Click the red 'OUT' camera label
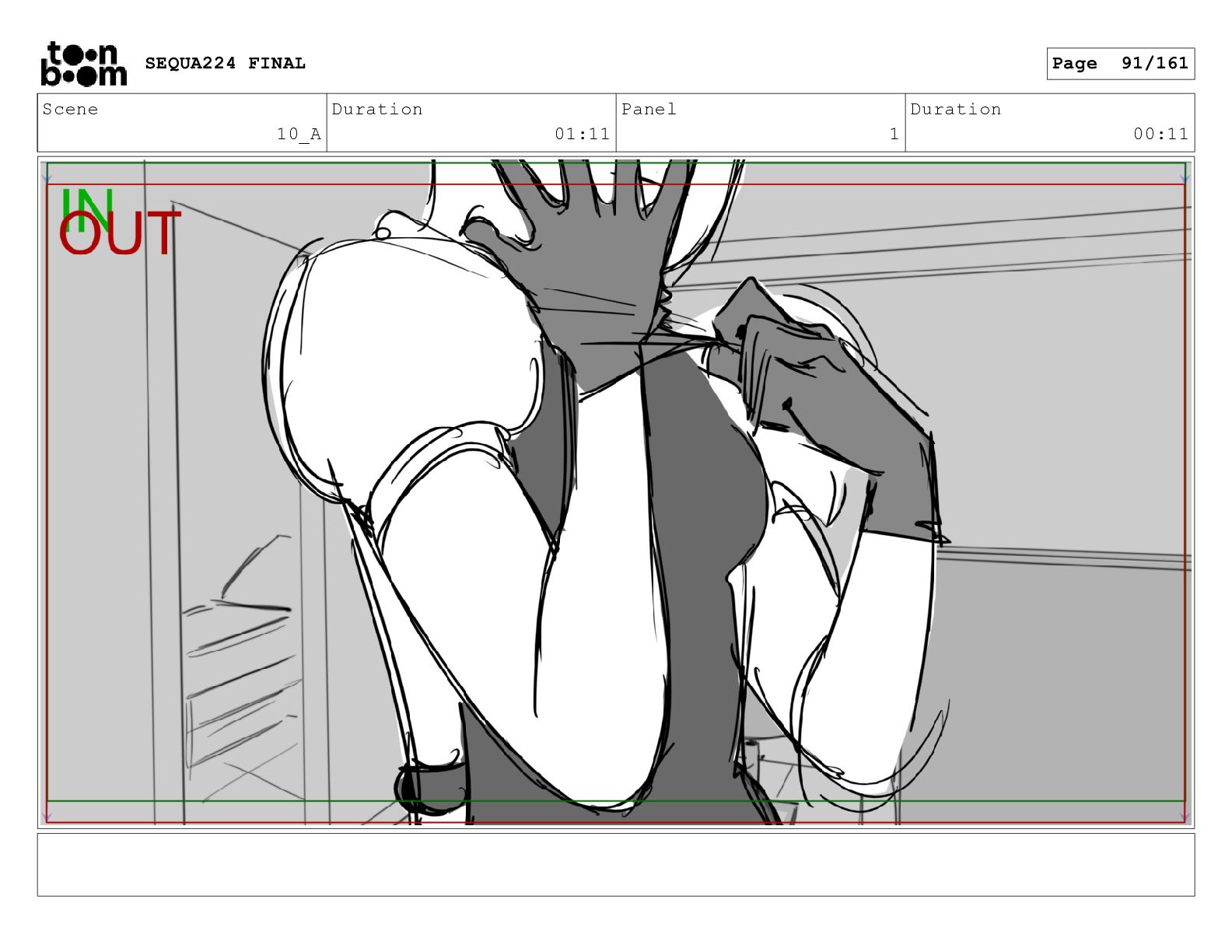Viewport: 1232px width, 952px height. click(x=120, y=233)
